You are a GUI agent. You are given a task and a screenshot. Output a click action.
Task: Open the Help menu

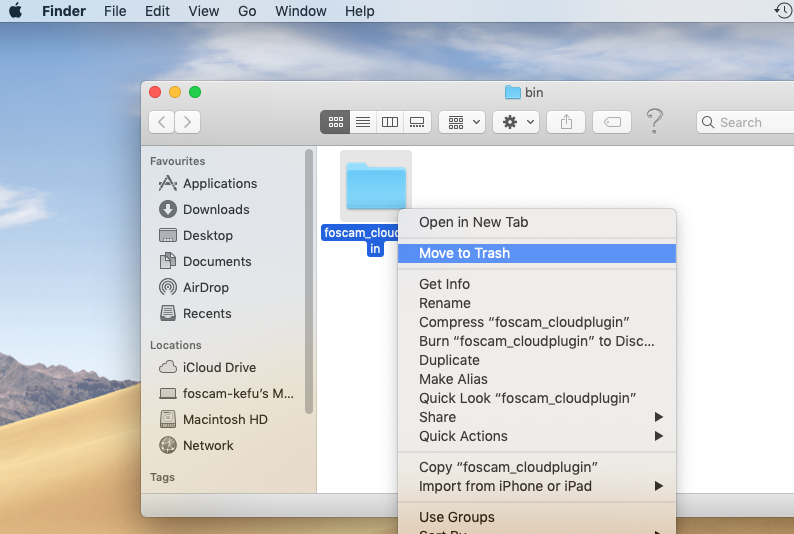pyautogui.click(x=360, y=11)
